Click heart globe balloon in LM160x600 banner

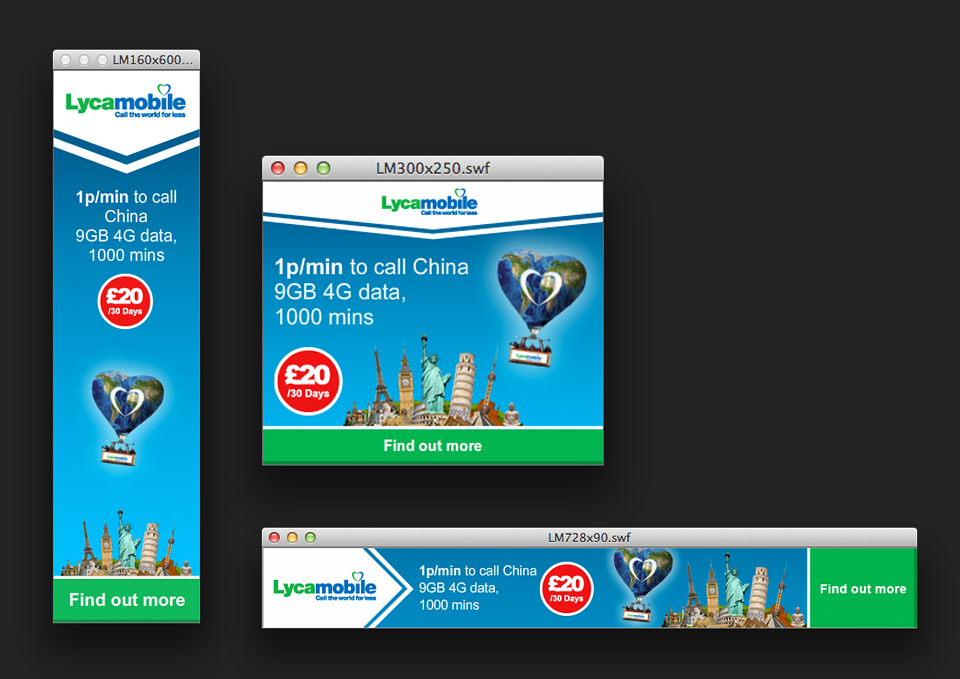click(126, 418)
